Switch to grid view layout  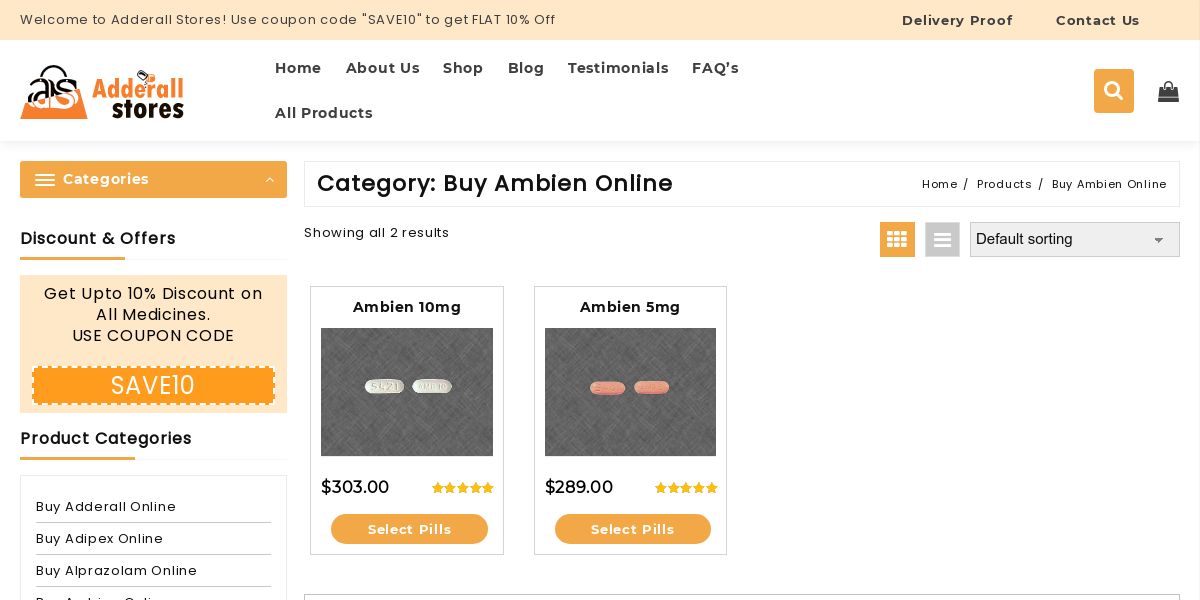(897, 240)
